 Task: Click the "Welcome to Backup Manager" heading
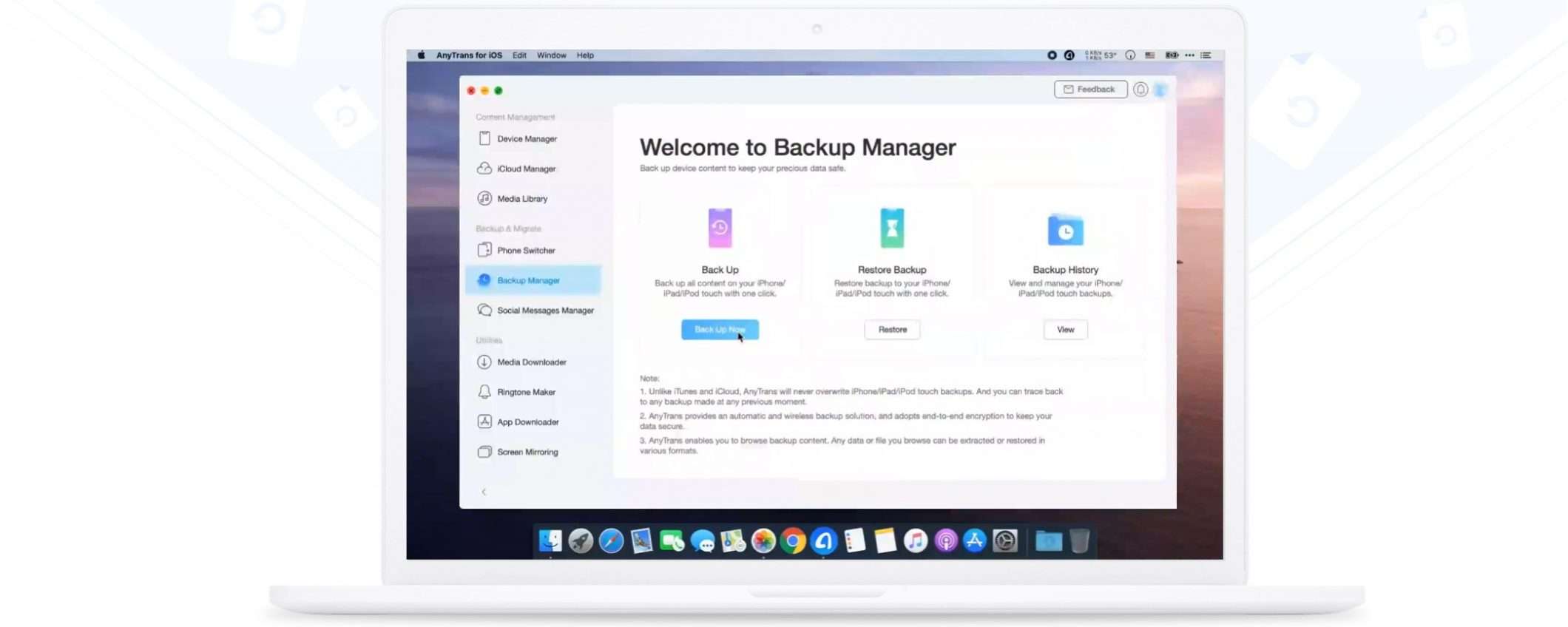pos(797,147)
